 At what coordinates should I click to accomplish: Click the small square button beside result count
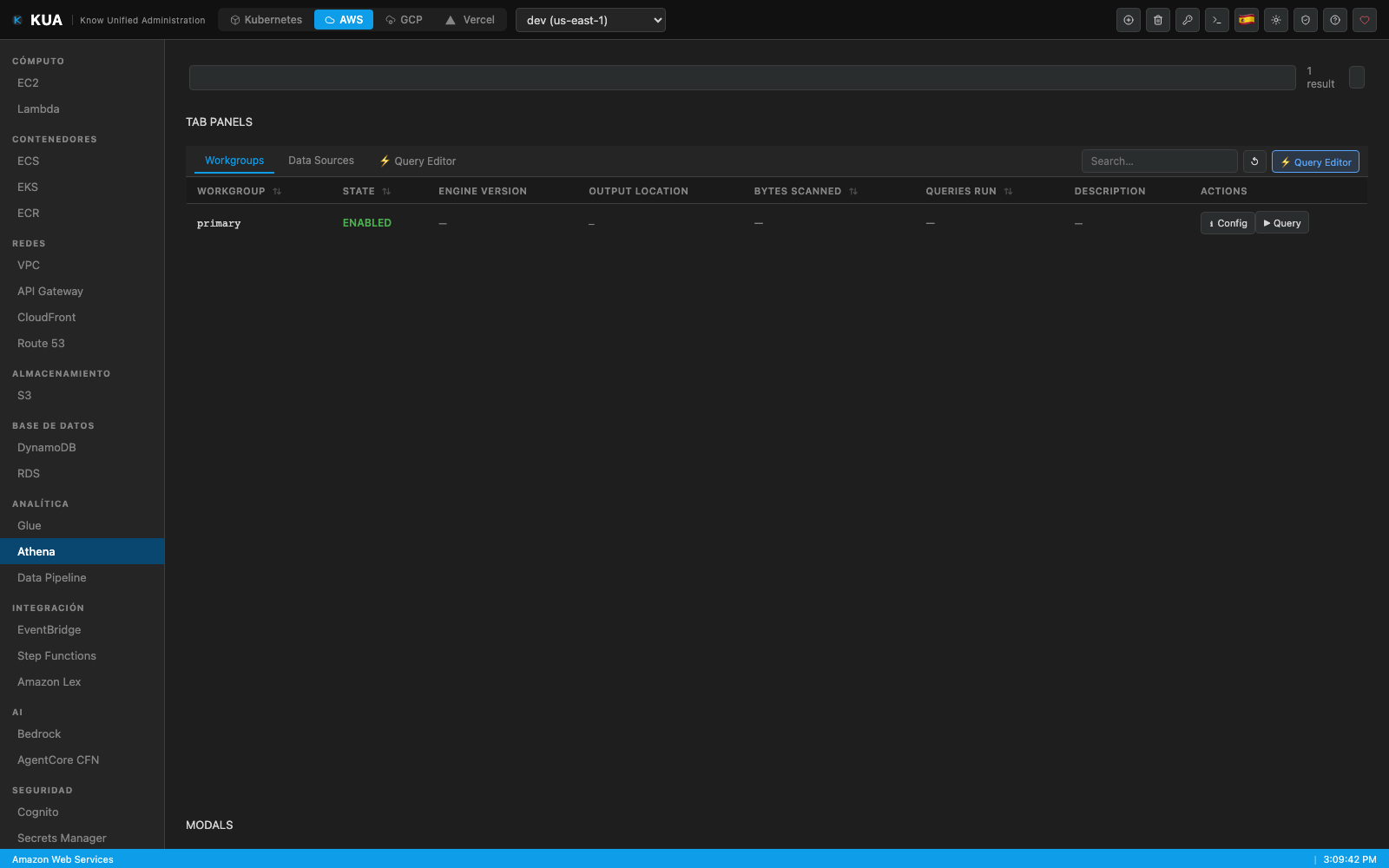click(1357, 77)
